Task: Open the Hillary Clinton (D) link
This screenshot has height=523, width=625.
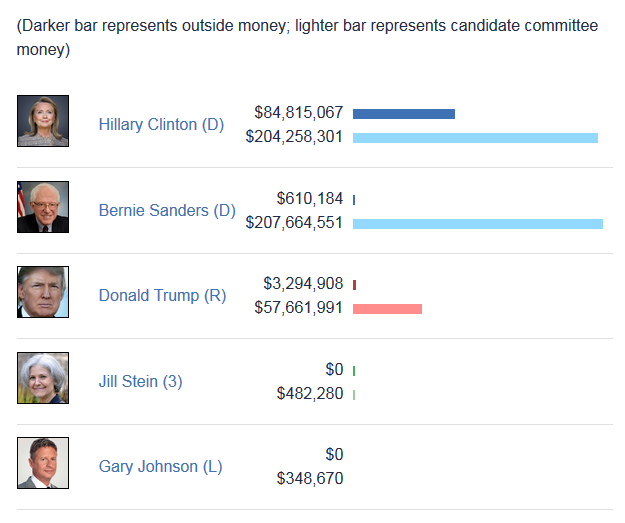Action: pos(161,125)
